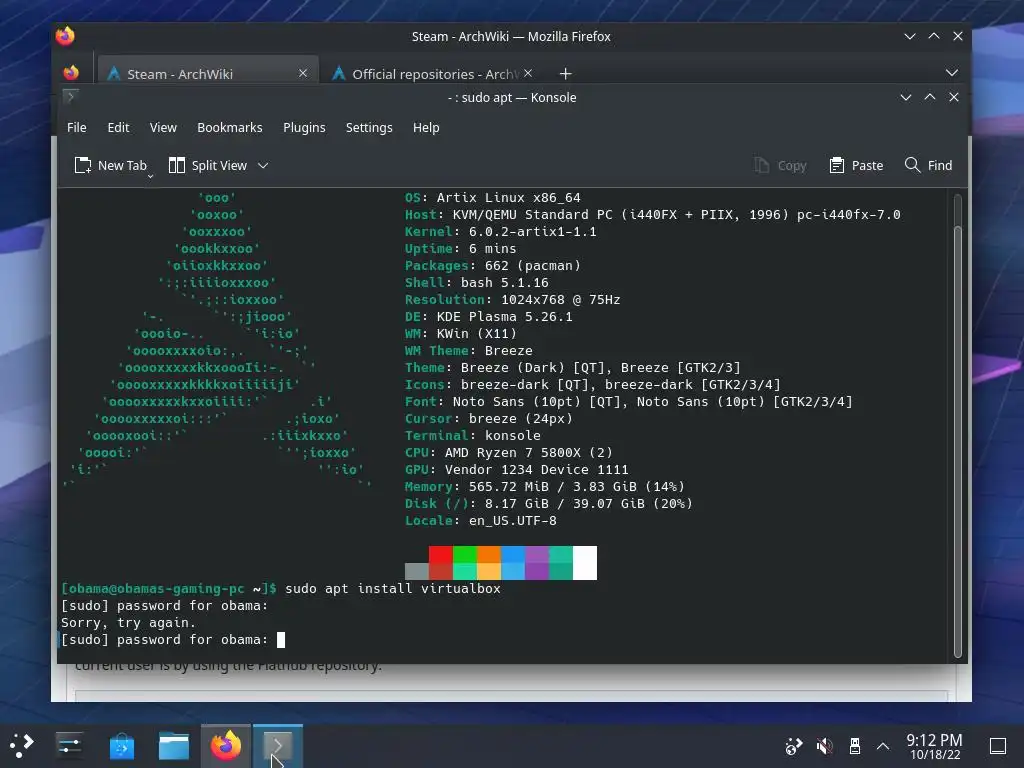The height and width of the screenshot is (768, 1024).
Task: Click the New Tab toolbar button
Action: click(x=110, y=165)
